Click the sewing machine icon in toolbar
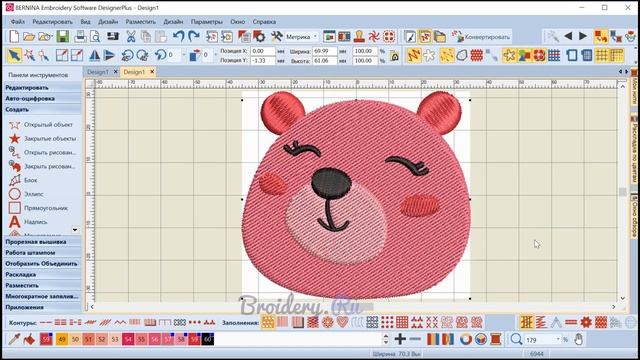This screenshot has width=640, height=360. (x=113, y=37)
